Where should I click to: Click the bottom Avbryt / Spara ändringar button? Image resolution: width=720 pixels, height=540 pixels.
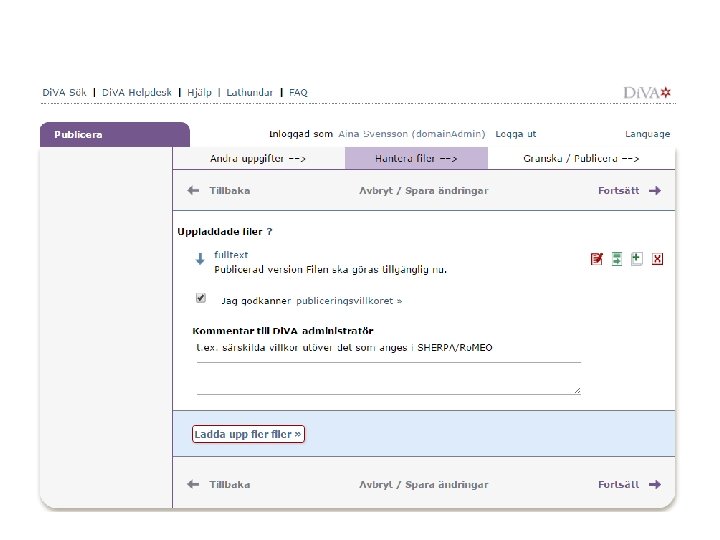click(x=423, y=484)
